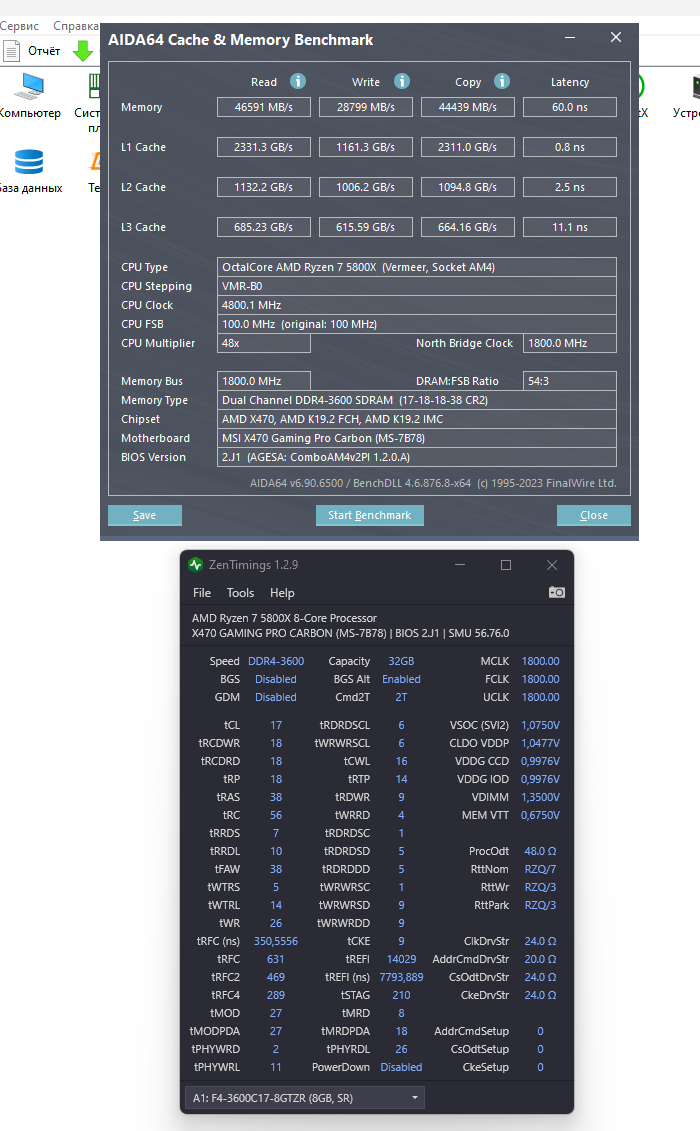Click the AddrCmdDrvStr value 20.0 Ω
Image resolution: width=700 pixels, height=1131 pixels.
coord(541,959)
